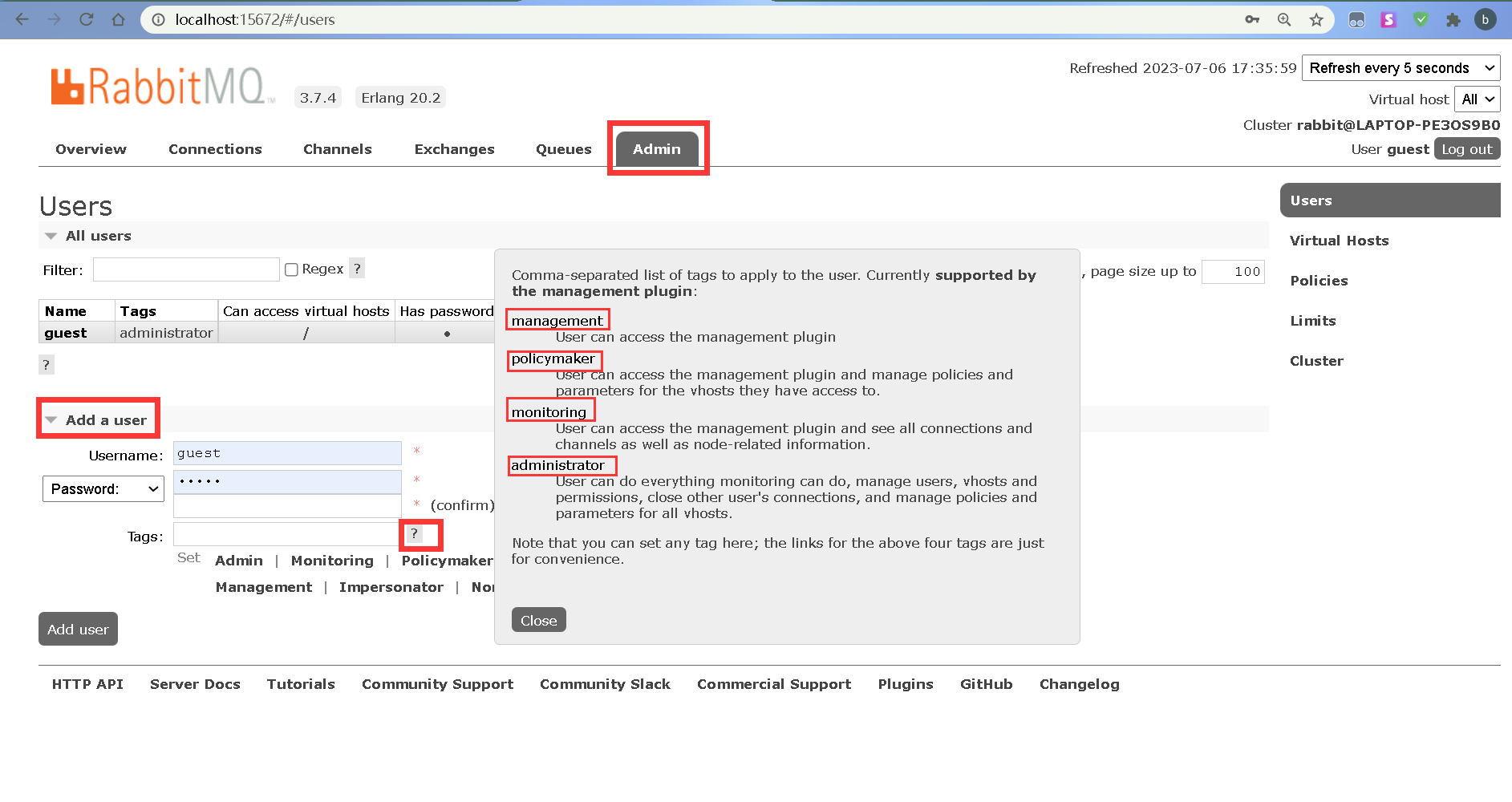Image resolution: width=1512 pixels, height=802 pixels.
Task: Reload the page with refresh icon
Action: click(87, 19)
